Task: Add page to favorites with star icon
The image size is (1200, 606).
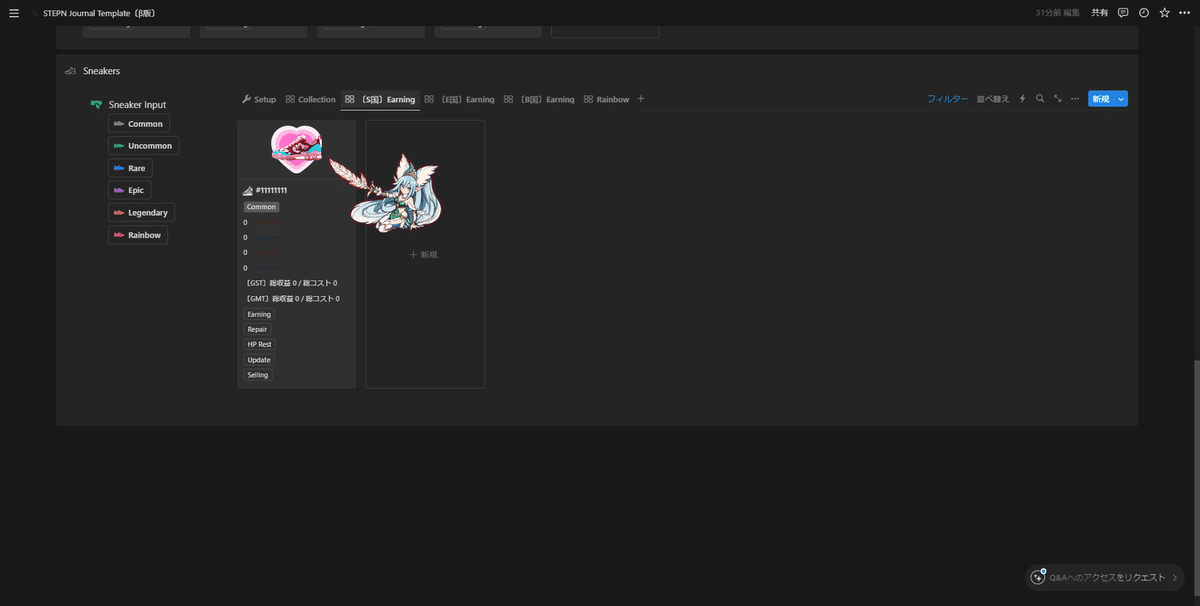Action: [x=1164, y=13]
